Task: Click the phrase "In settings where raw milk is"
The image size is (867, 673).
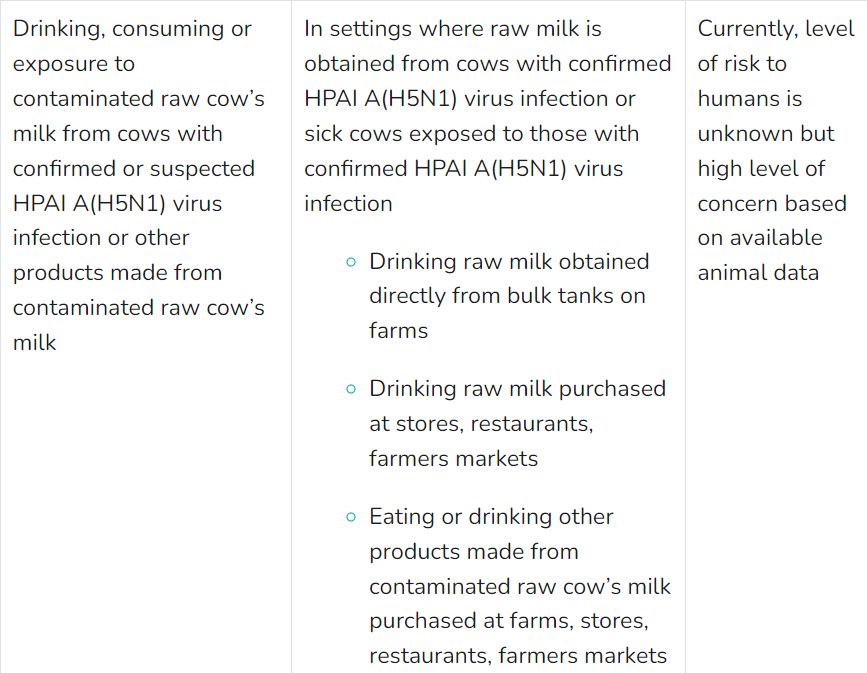Action: (x=452, y=29)
